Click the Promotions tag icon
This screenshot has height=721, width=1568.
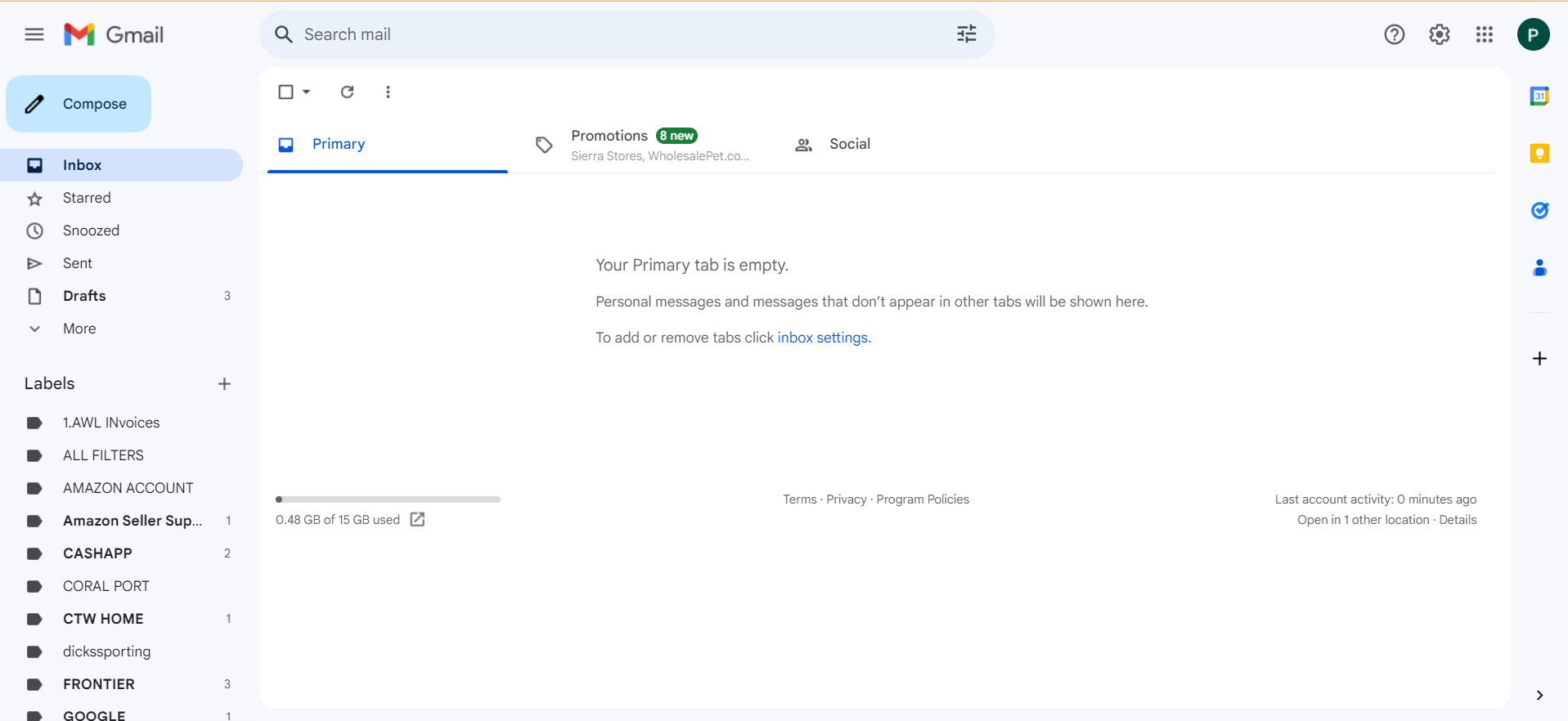click(x=544, y=145)
